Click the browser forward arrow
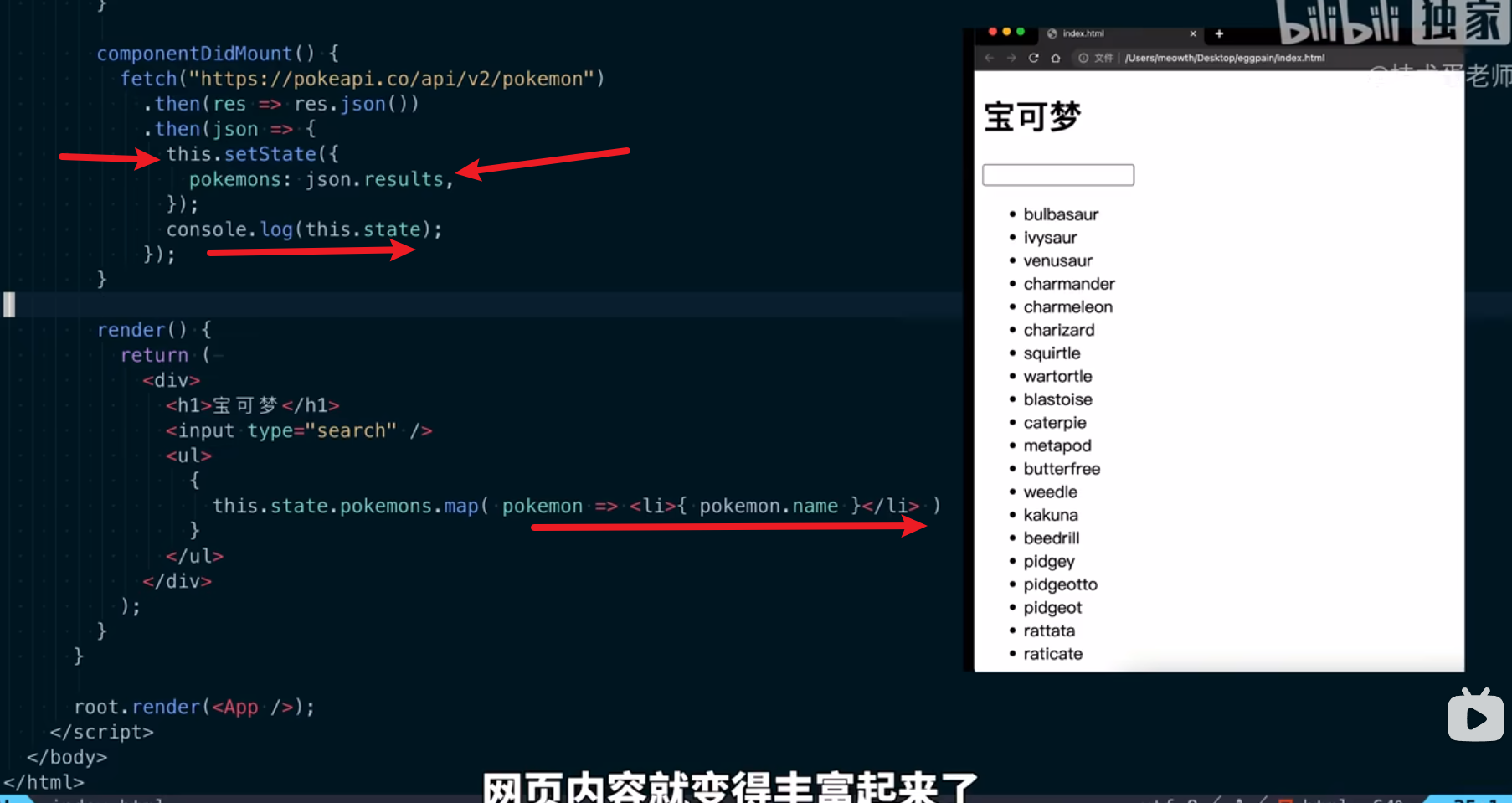This screenshot has width=1512, height=803. click(1011, 58)
